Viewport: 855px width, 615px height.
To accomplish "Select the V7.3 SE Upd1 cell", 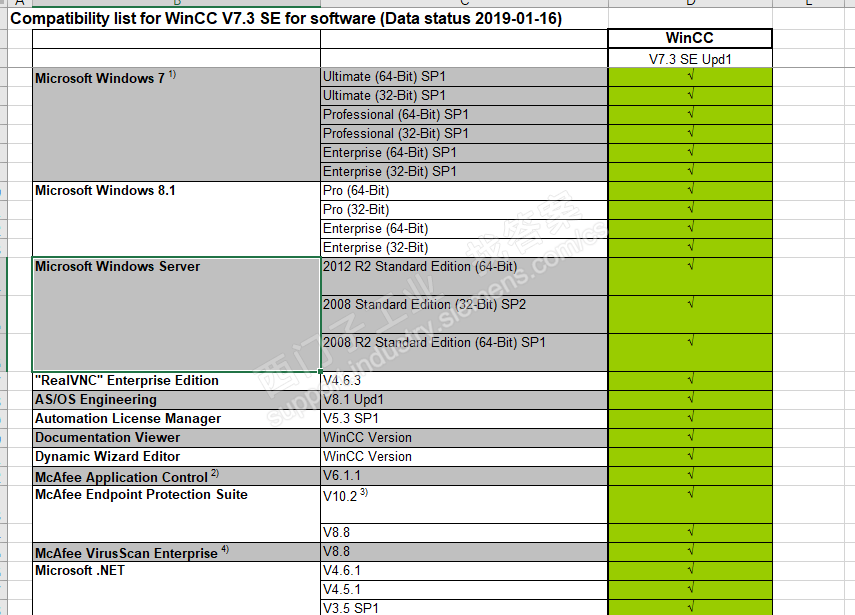I will (x=690, y=58).
